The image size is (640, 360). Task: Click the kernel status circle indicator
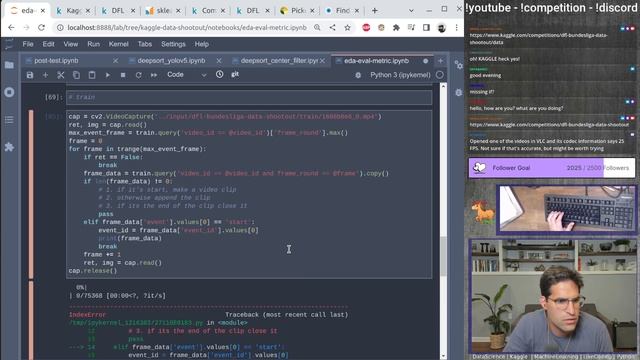(440, 75)
